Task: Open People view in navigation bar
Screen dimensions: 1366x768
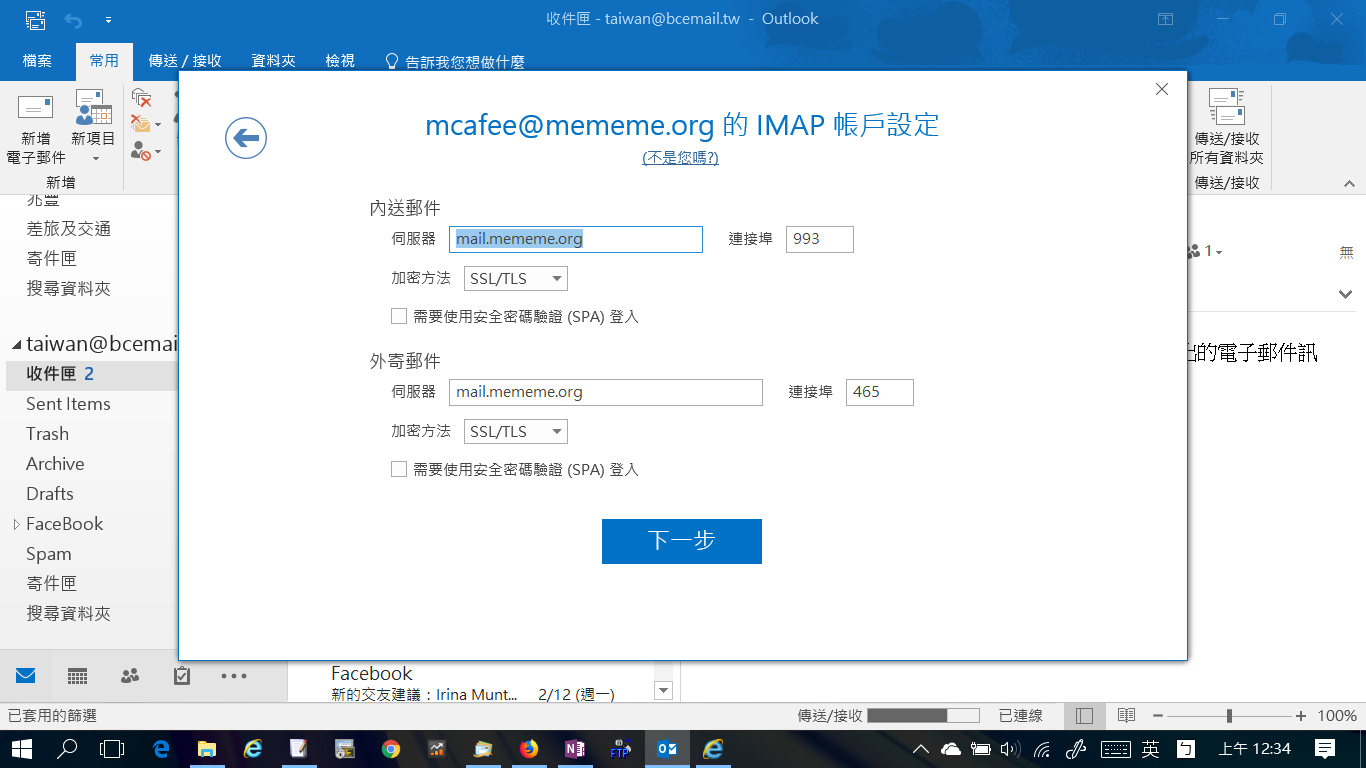Action: pyautogui.click(x=130, y=676)
